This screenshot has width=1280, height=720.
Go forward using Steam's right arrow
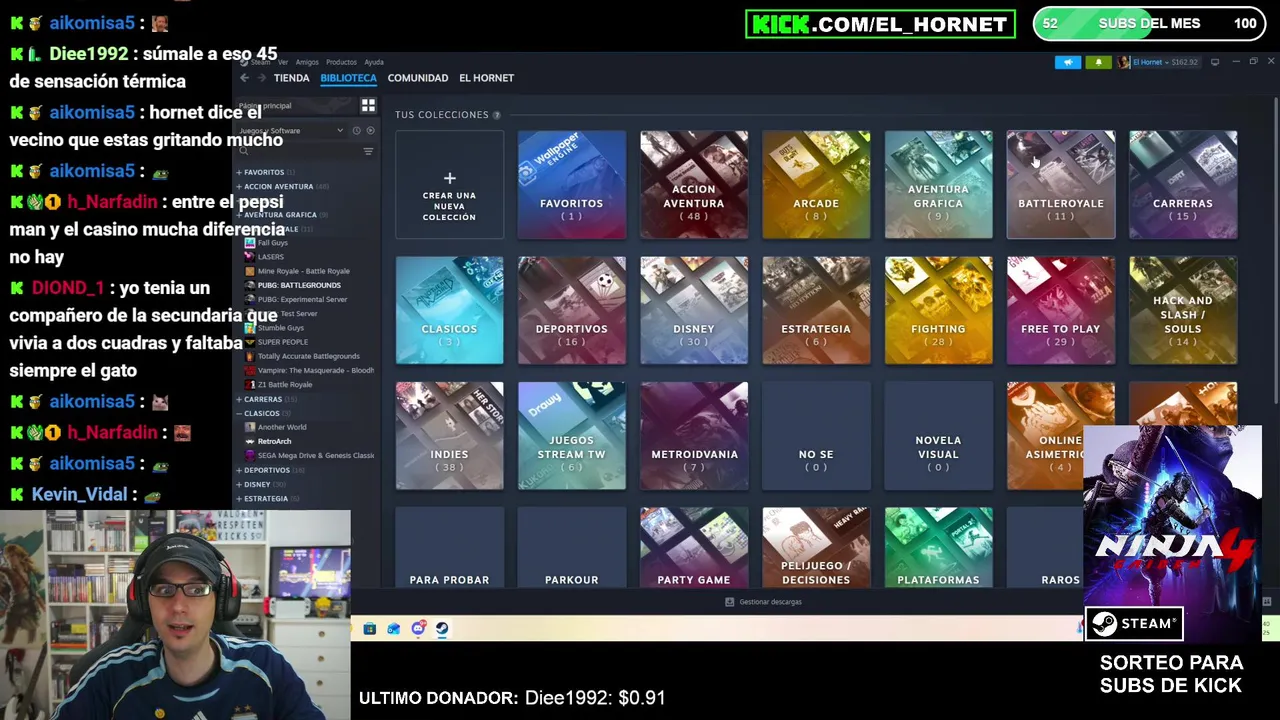point(261,78)
